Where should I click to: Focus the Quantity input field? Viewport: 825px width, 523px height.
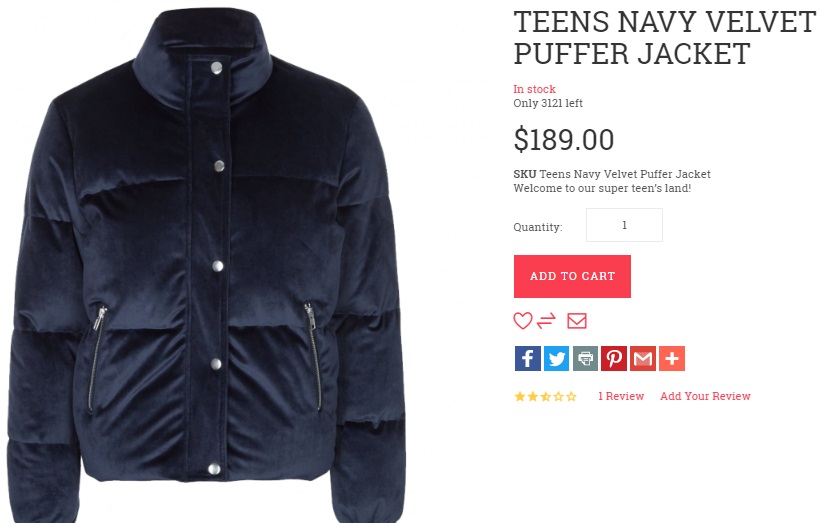pyautogui.click(x=625, y=225)
